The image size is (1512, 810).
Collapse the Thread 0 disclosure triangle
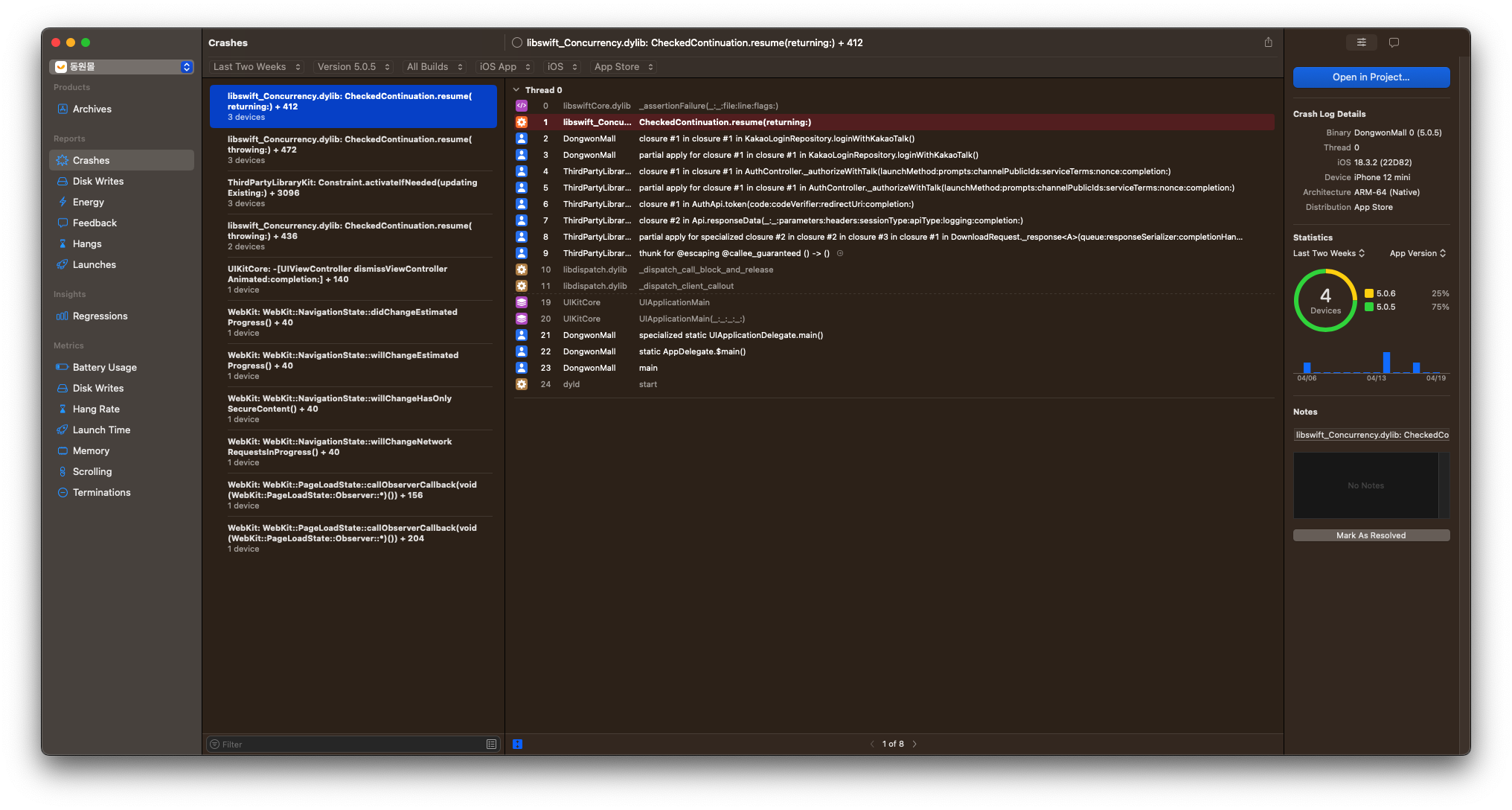pyautogui.click(x=516, y=90)
